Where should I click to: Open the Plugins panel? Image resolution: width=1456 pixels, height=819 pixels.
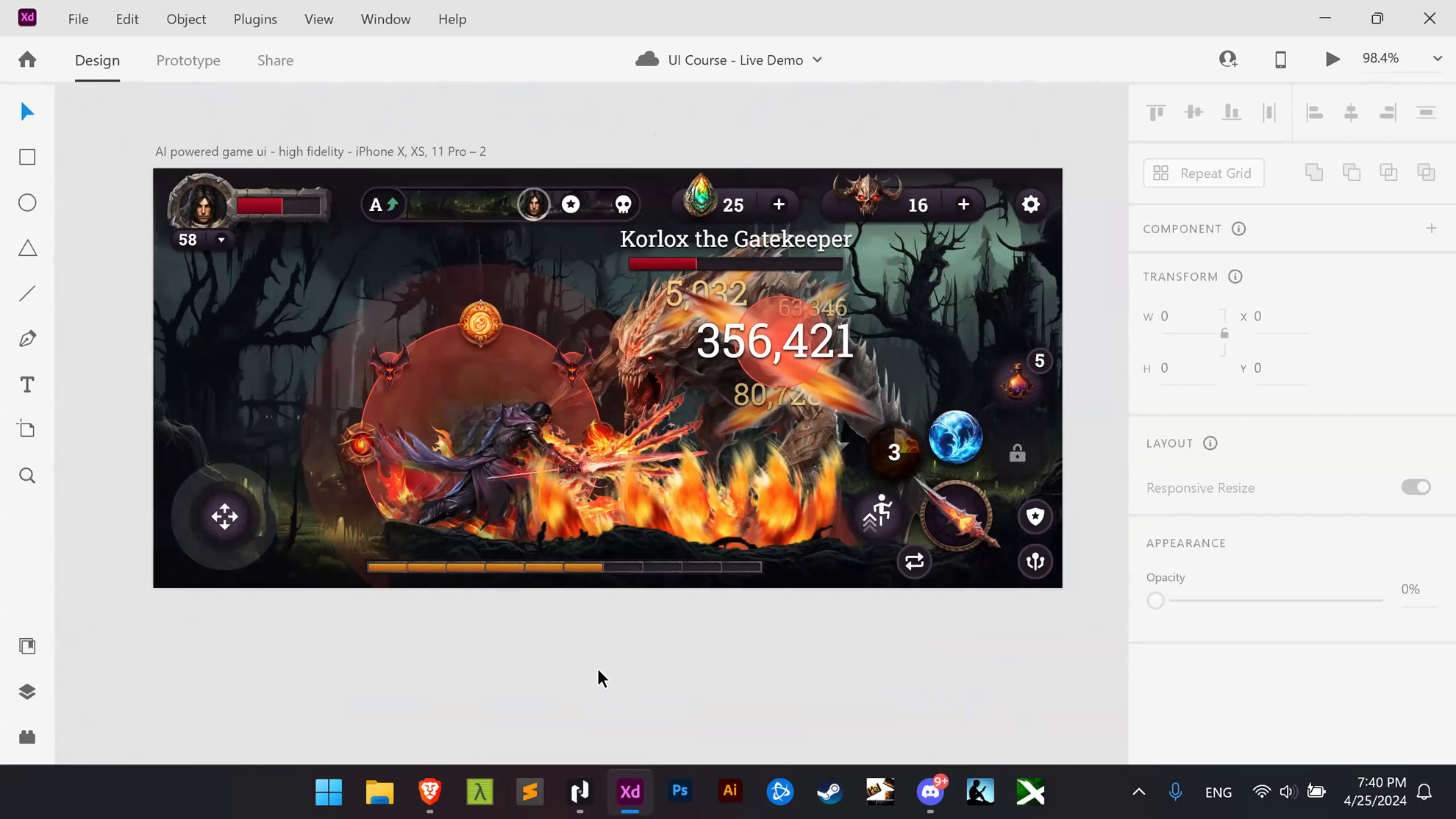click(x=27, y=737)
